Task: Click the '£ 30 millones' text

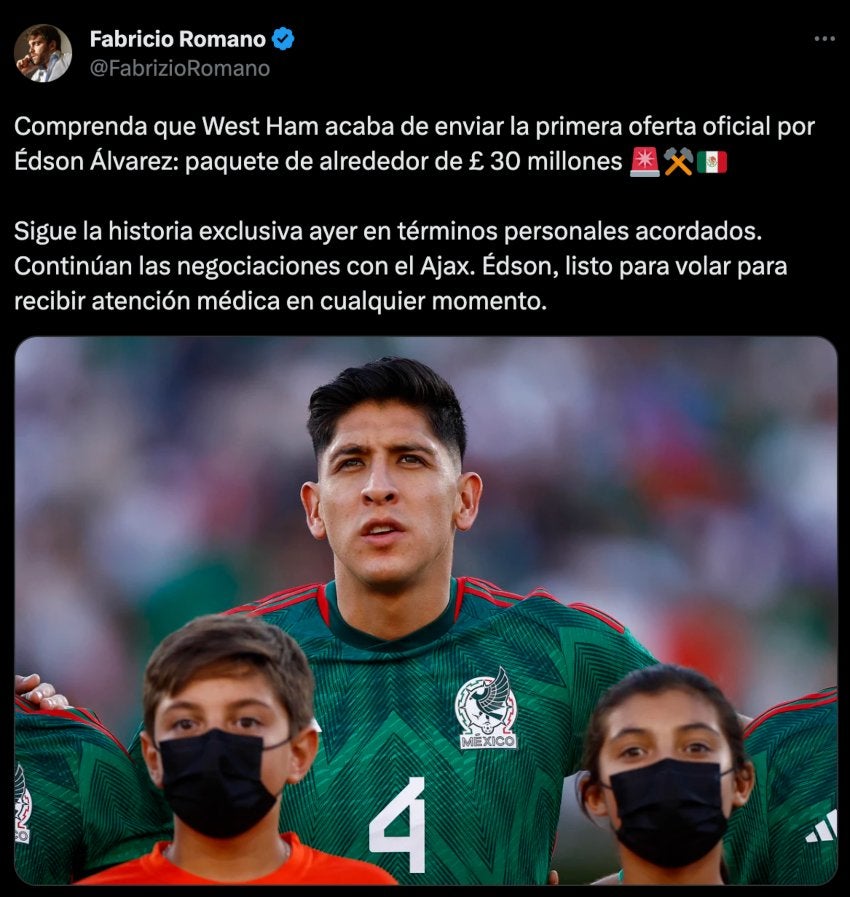Action: click(545, 161)
